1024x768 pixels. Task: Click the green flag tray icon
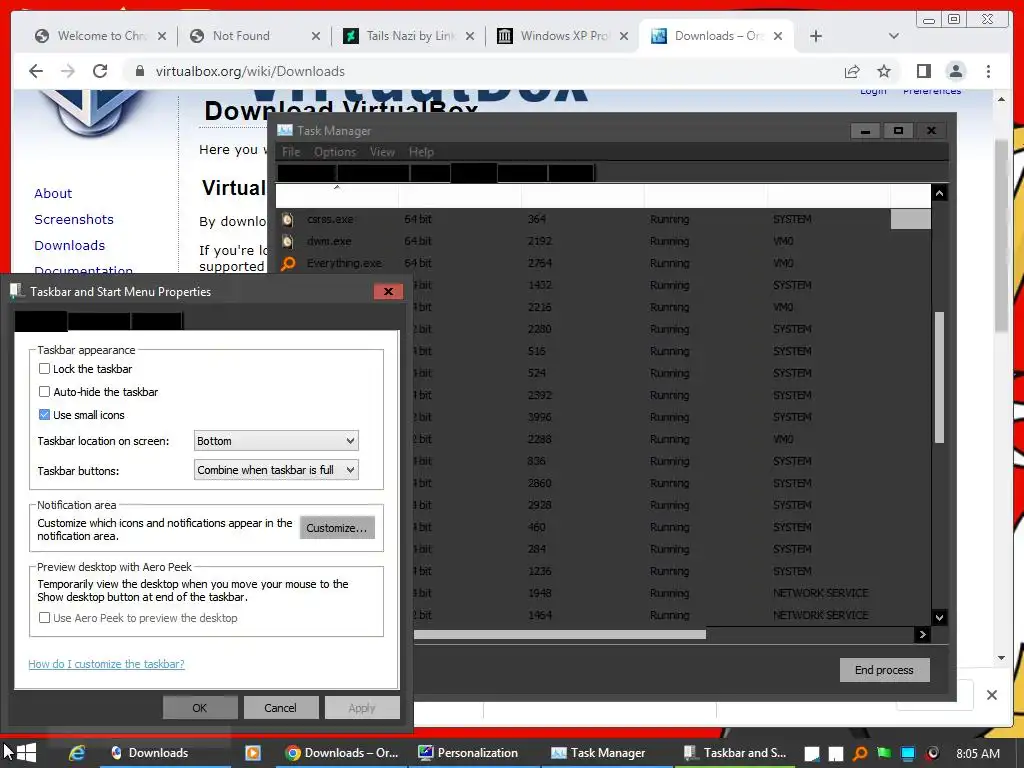884,753
